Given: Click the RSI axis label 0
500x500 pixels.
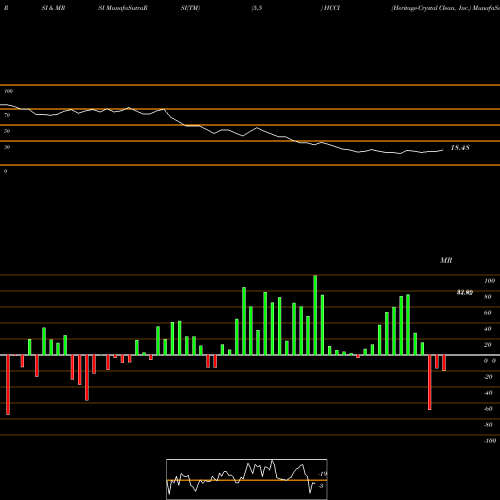Looking at the screenshot, I should pos(5,171).
